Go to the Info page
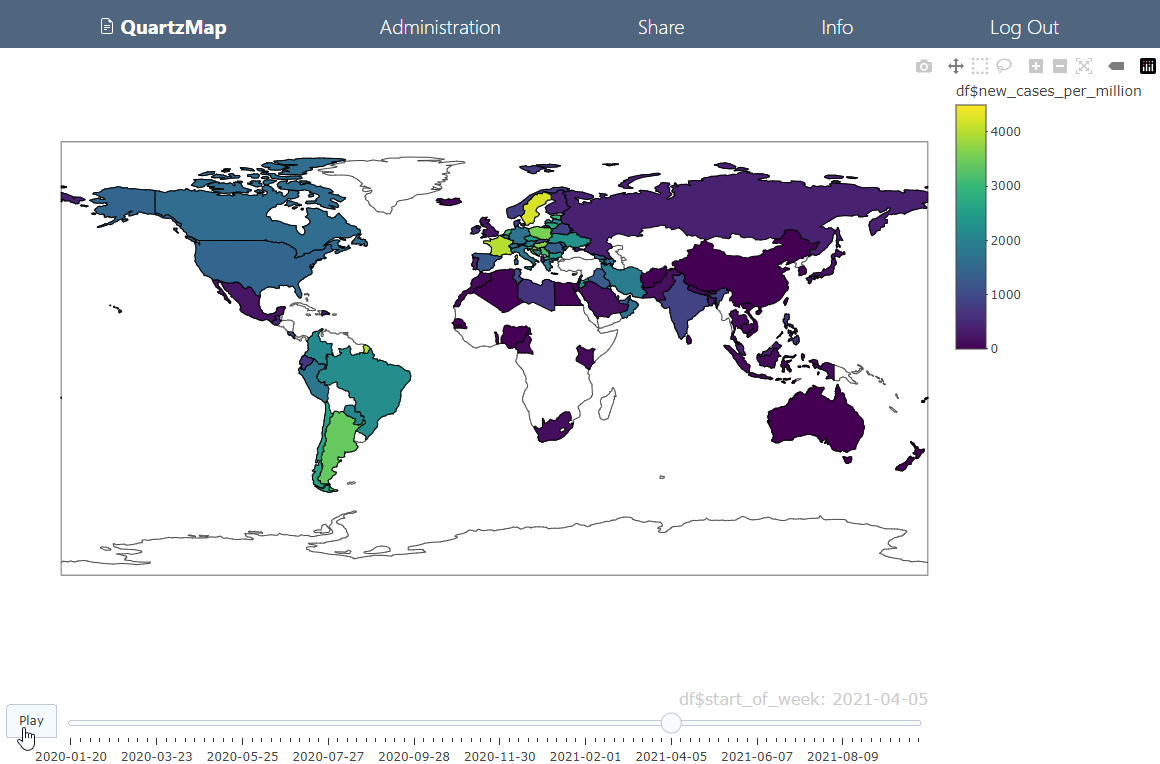 pos(837,27)
